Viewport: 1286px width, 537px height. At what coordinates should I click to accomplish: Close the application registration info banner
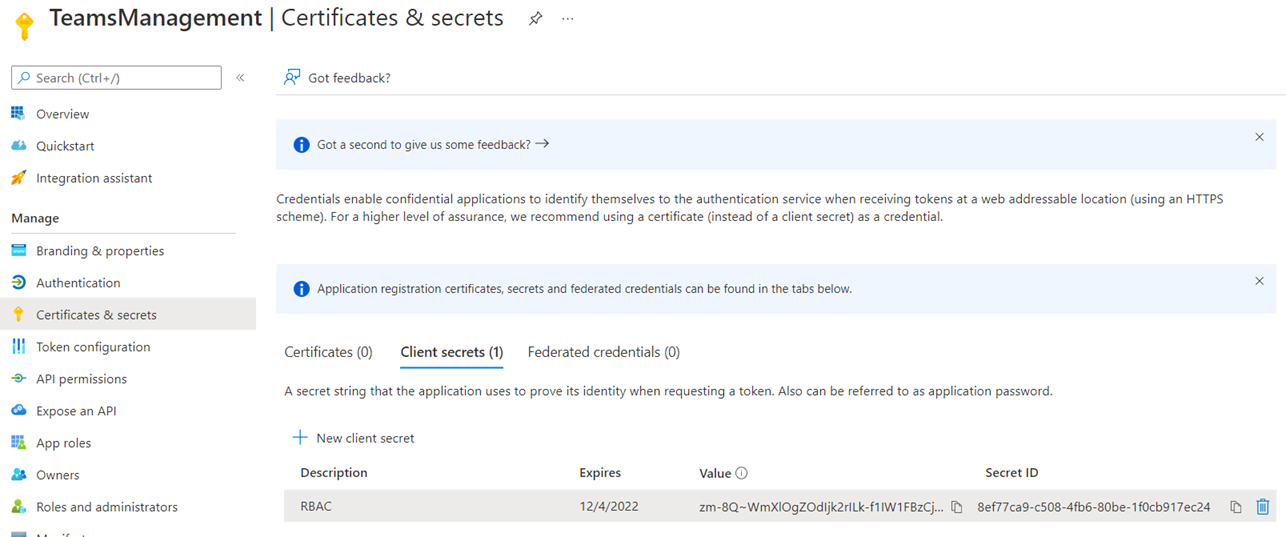1259,281
